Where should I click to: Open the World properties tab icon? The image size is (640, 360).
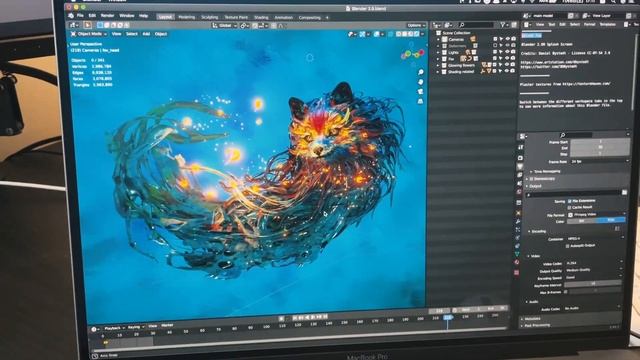click(x=519, y=191)
